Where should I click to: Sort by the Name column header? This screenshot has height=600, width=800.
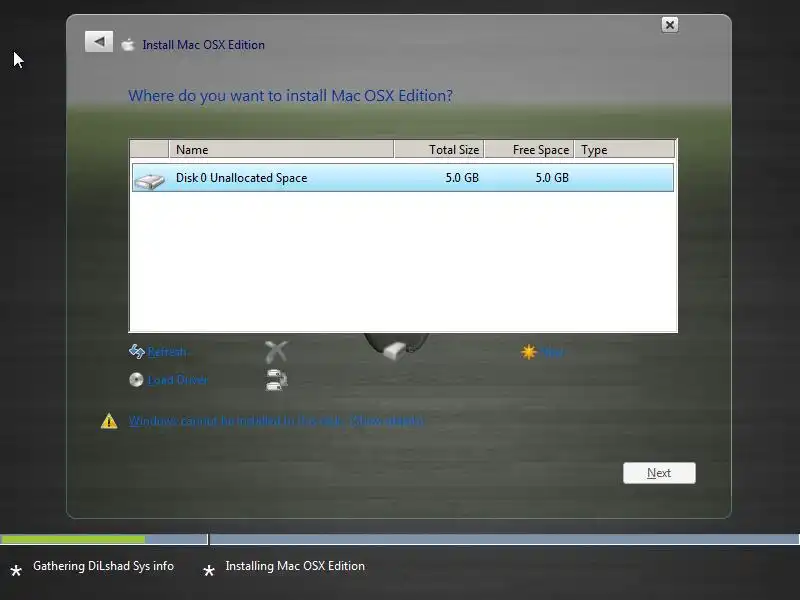[281, 149]
